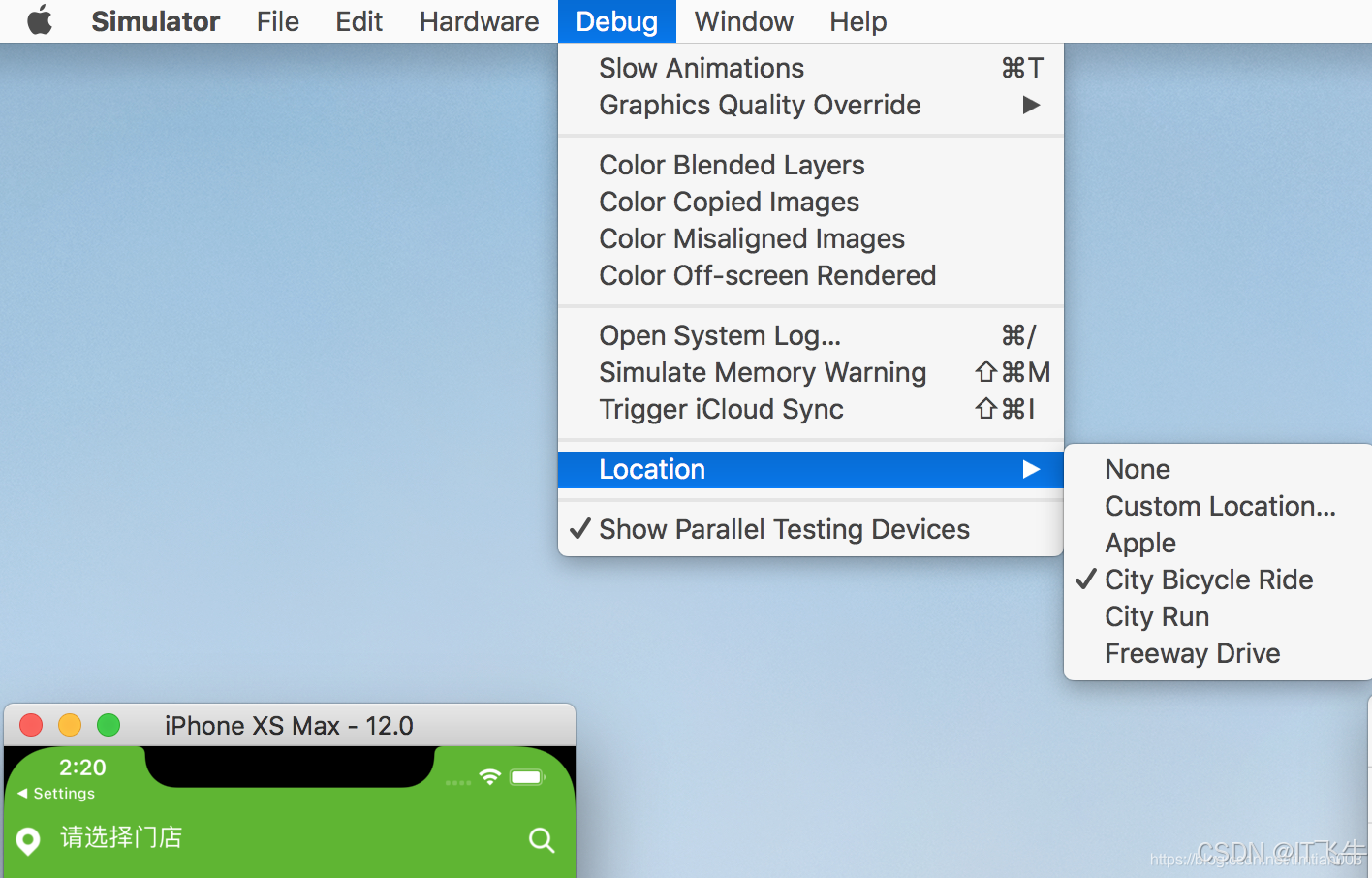This screenshot has height=878, width=1372.
Task: Close the open Debug menu
Action: click(x=616, y=21)
